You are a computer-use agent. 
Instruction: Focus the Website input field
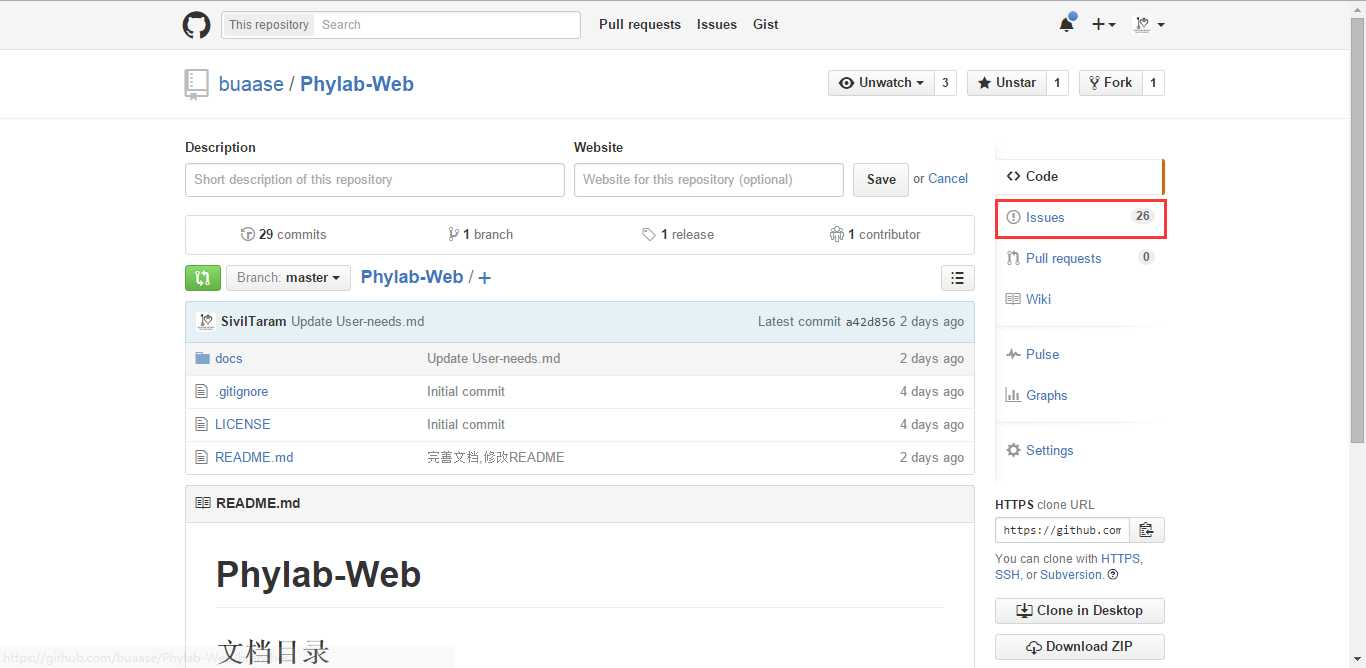click(709, 180)
